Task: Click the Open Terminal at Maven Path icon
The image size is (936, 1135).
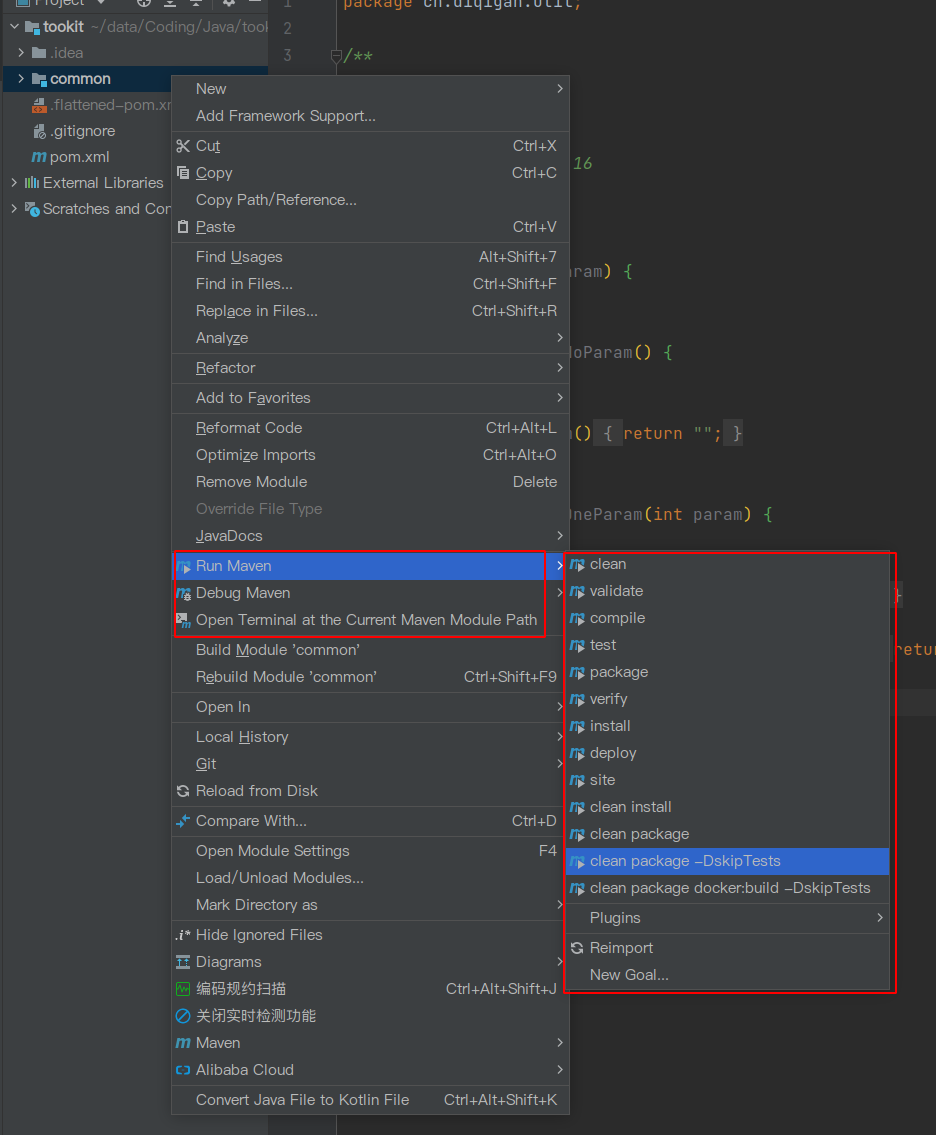Action: pos(183,620)
